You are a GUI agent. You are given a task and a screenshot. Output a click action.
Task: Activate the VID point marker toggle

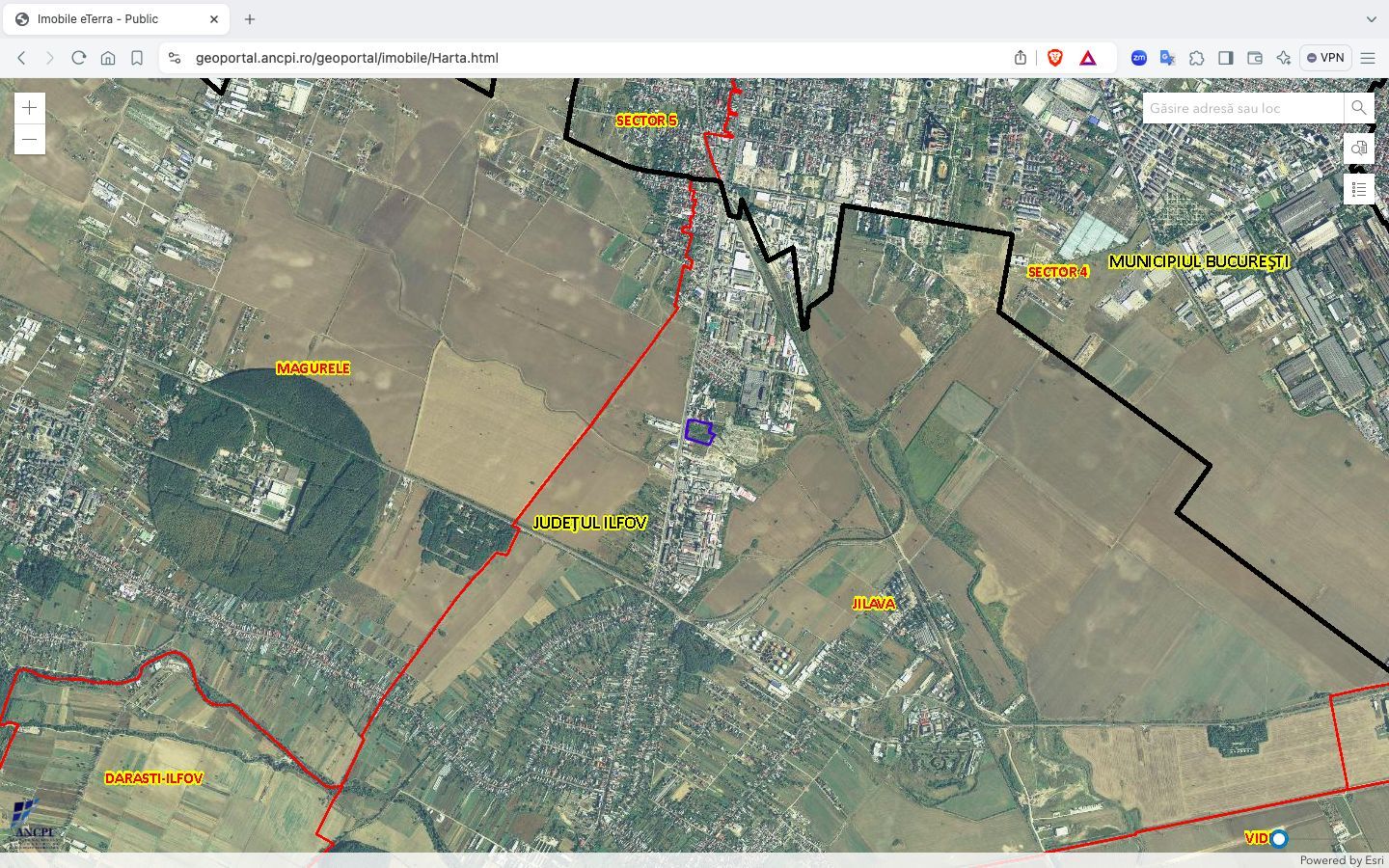coord(1278,839)
